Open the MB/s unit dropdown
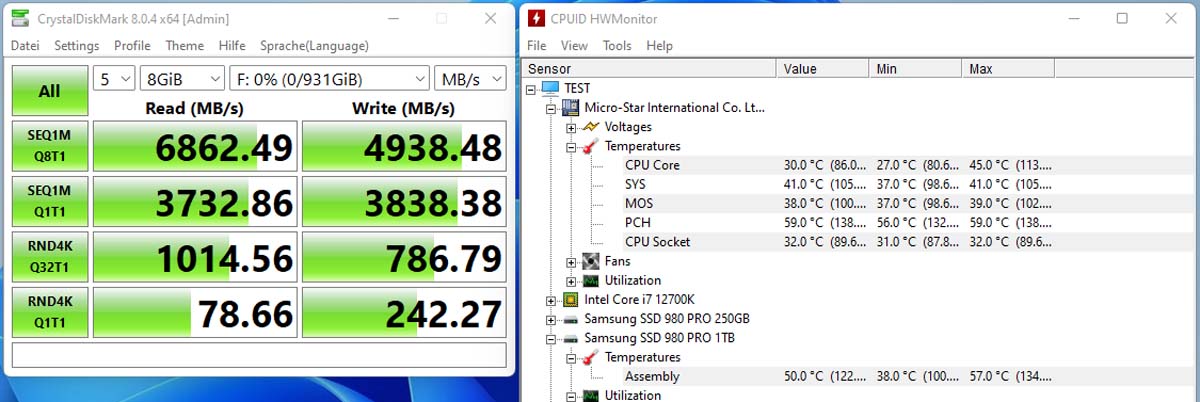This screenshot has height=402, width=1200. (470, 79)
